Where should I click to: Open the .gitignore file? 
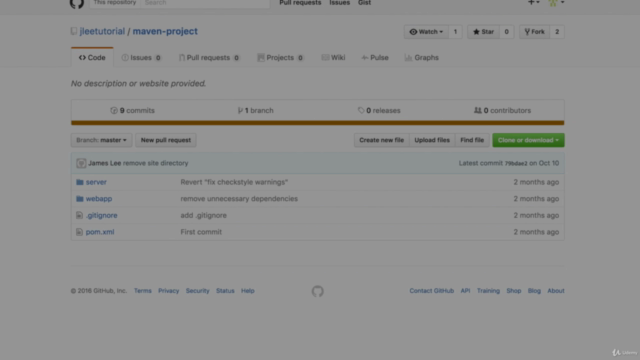click(x=101, y=216)
